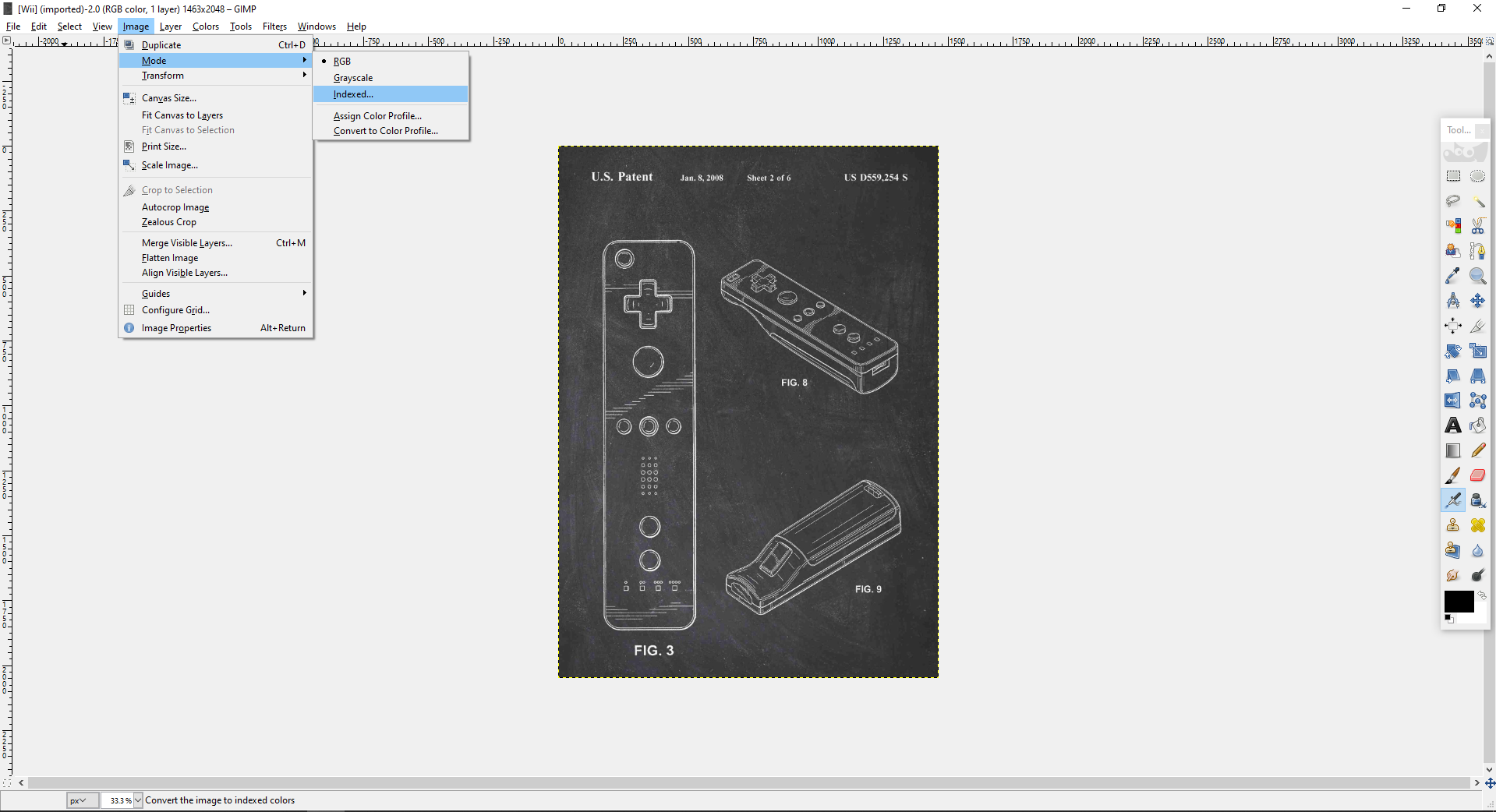The width and height of the screenshot is (1496, 812).
Task: Pick the Move tool
Action: tap(1478, 301)
